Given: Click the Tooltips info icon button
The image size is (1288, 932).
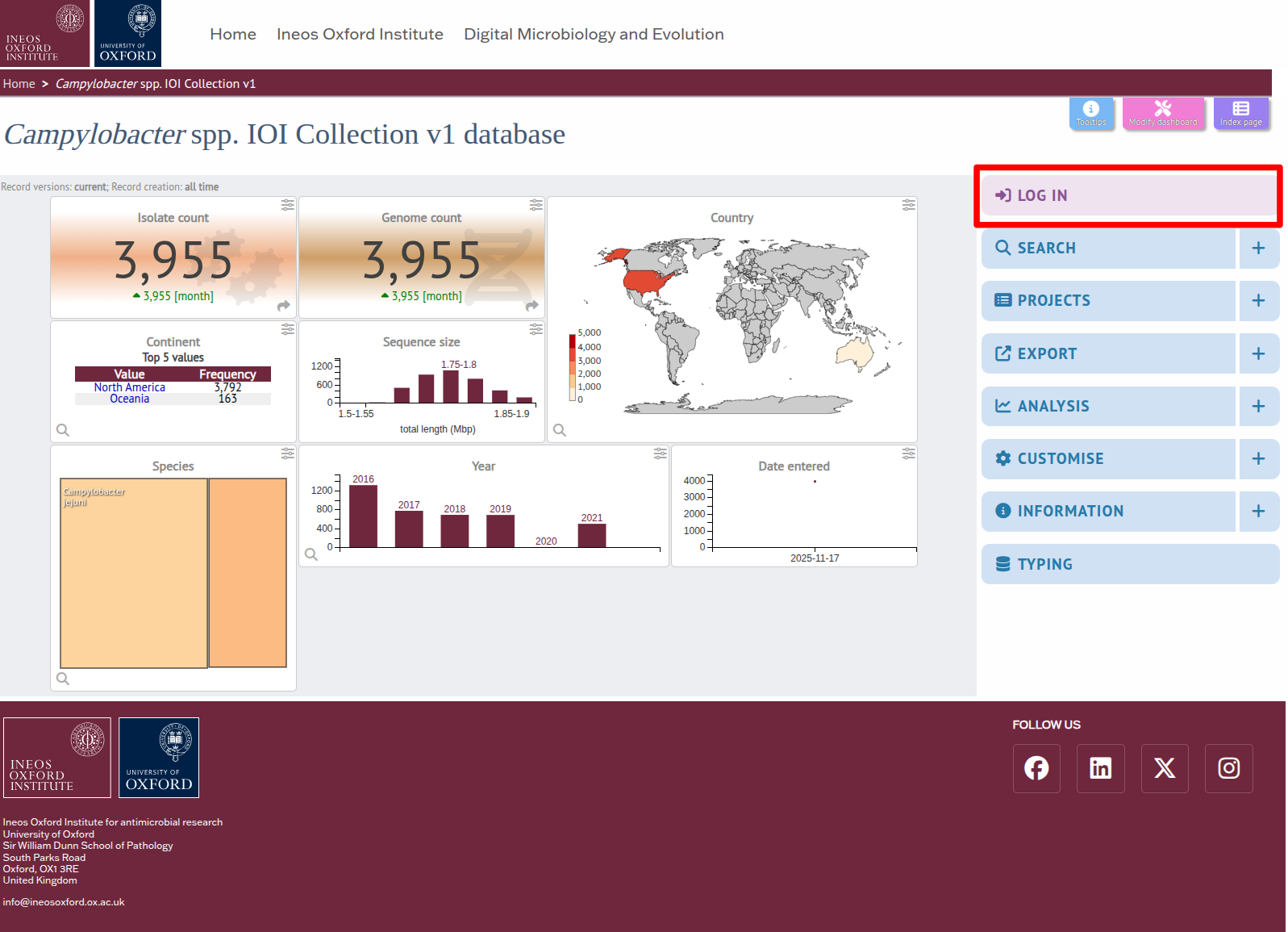Looking at the screenshot, I should tap(1090, 113).
